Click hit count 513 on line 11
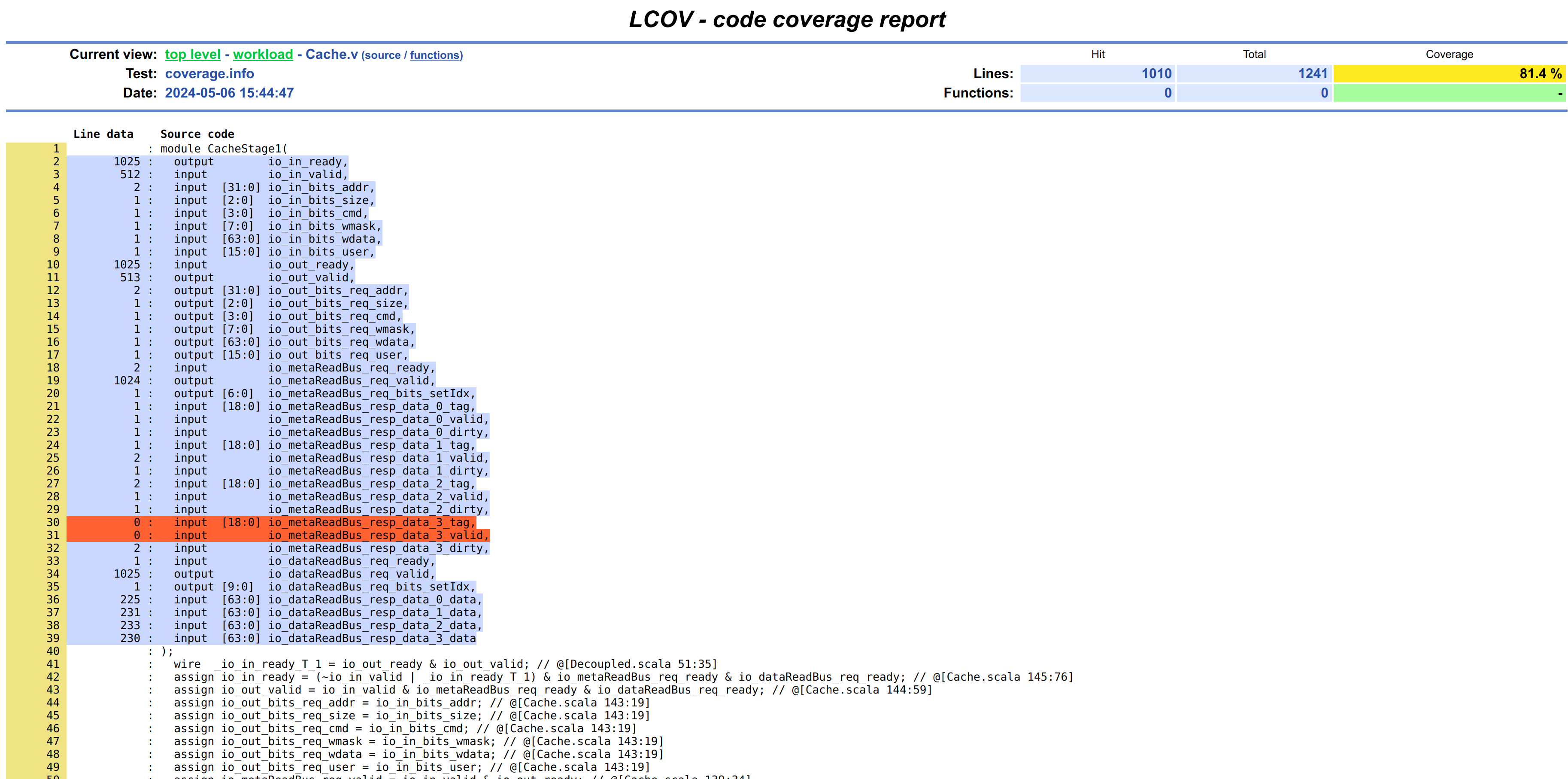The height and width of the screenshot is (779, 1568). click(x=130, y=277)
